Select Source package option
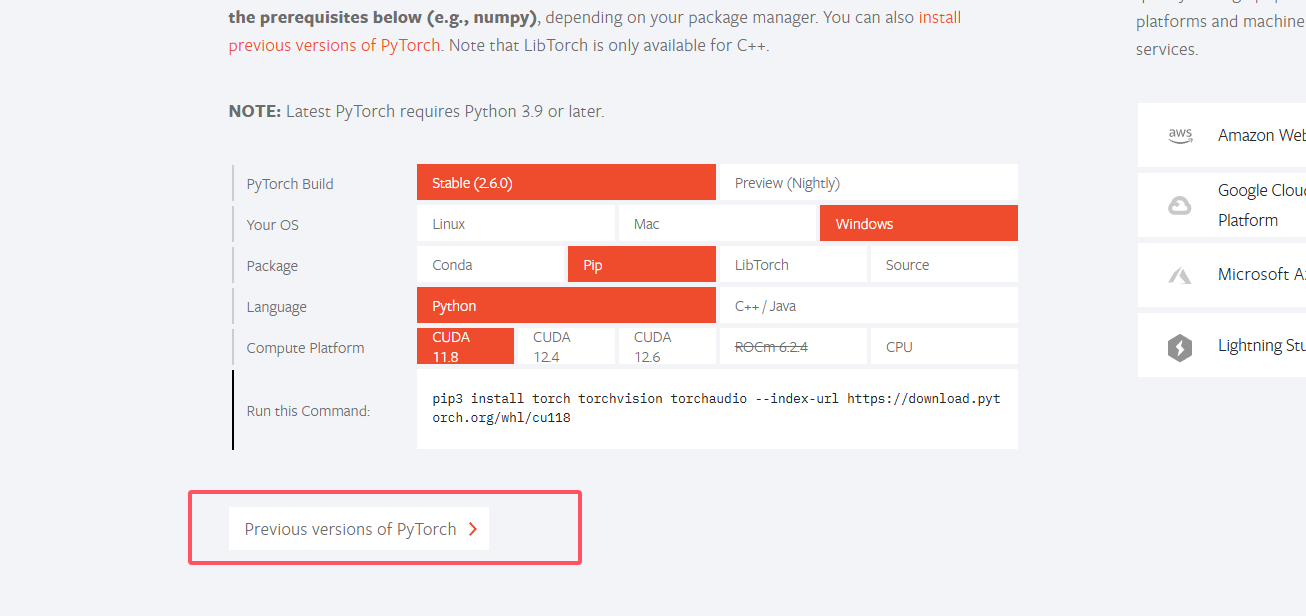 tap(944, 264)
